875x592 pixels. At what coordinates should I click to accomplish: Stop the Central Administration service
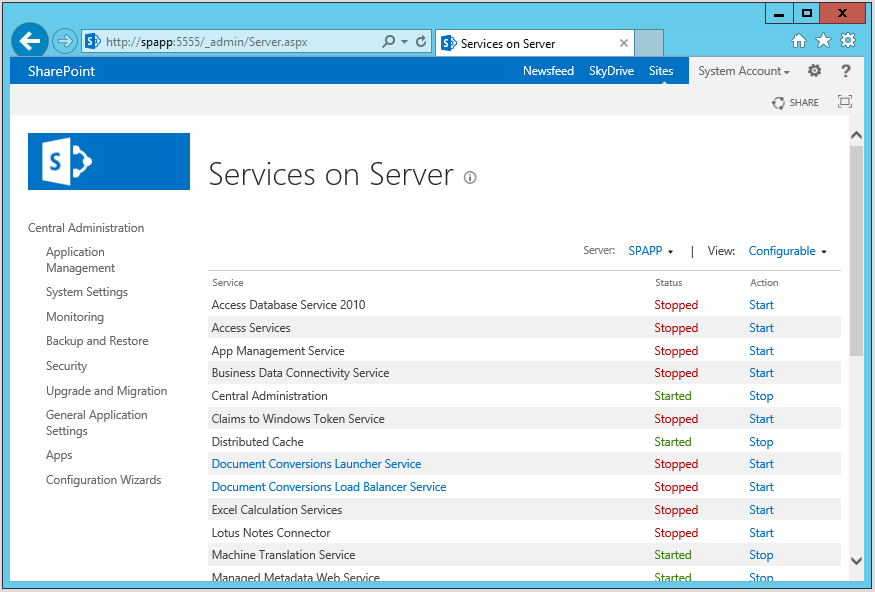(761, 396)
